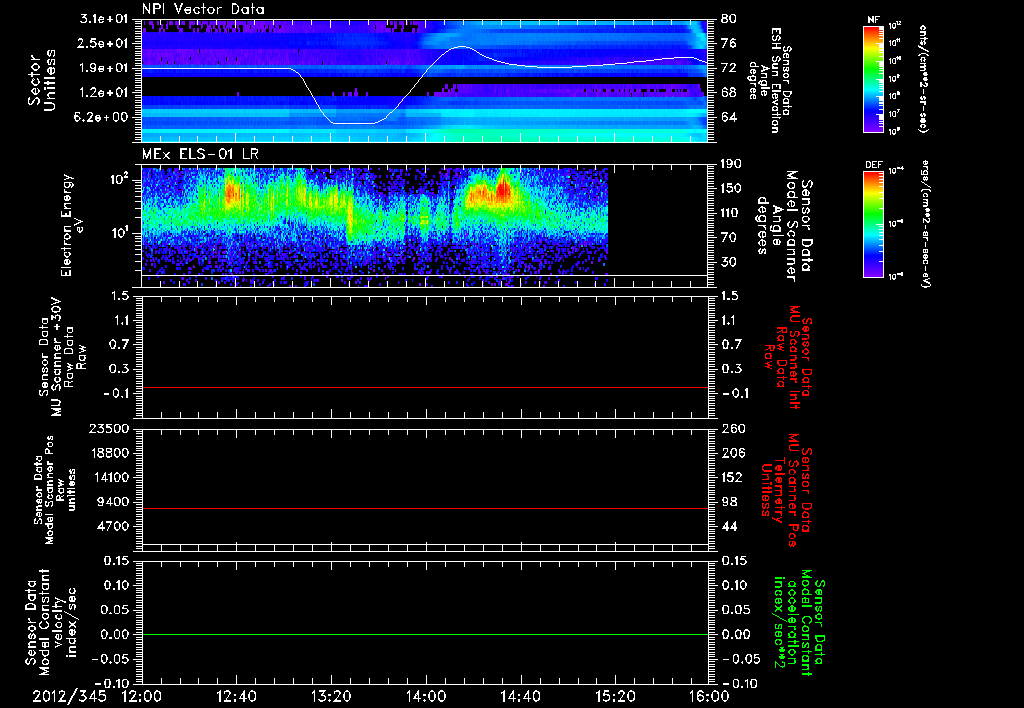
Task: Click the '14100' scanner position tick
Action: [x=108, y=477]
